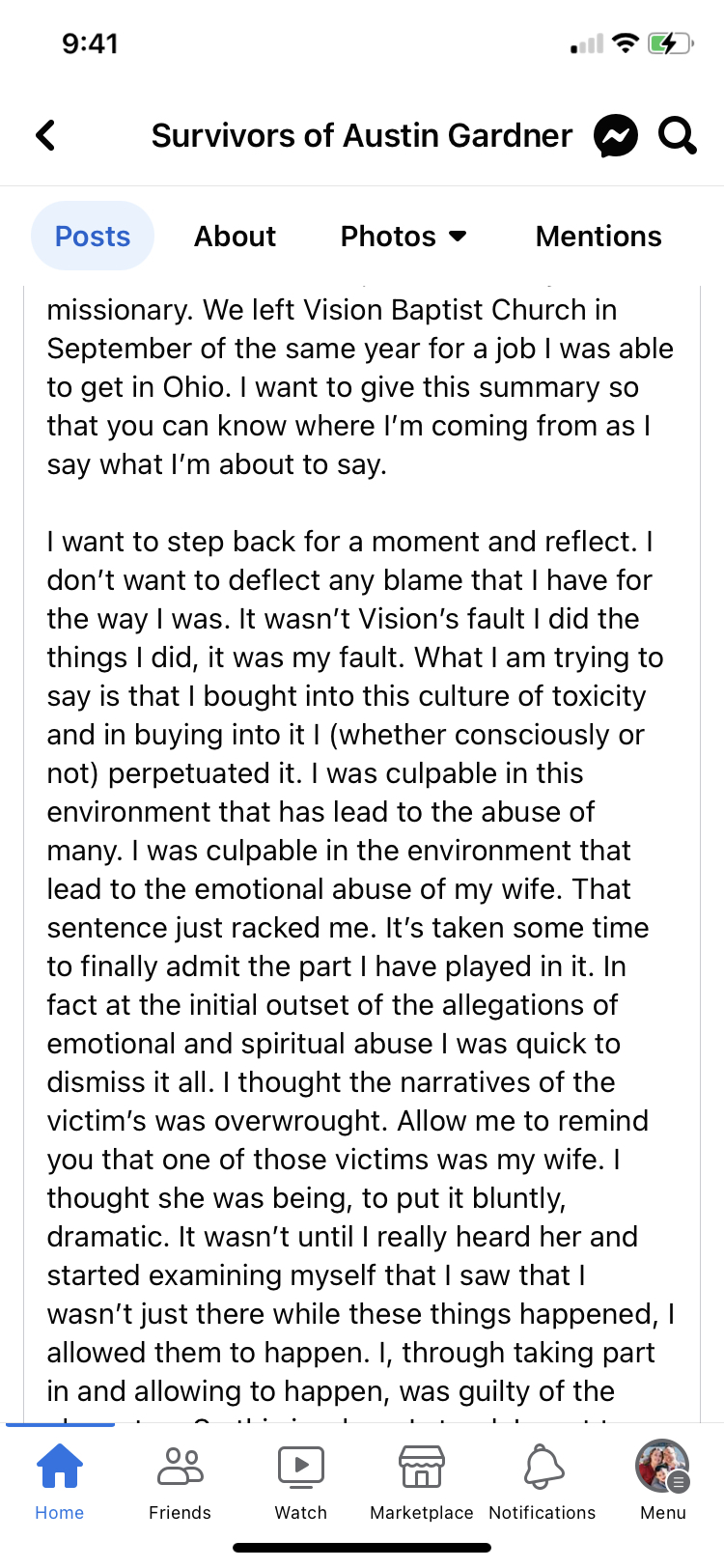Switch to the Mentions tab

599,237
